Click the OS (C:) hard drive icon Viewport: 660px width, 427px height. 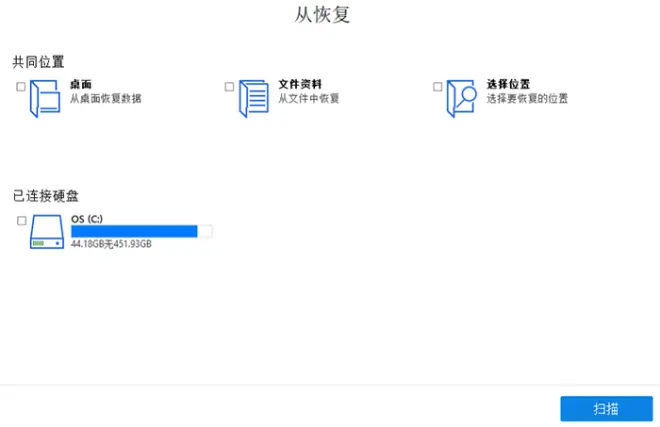(47, 232)
